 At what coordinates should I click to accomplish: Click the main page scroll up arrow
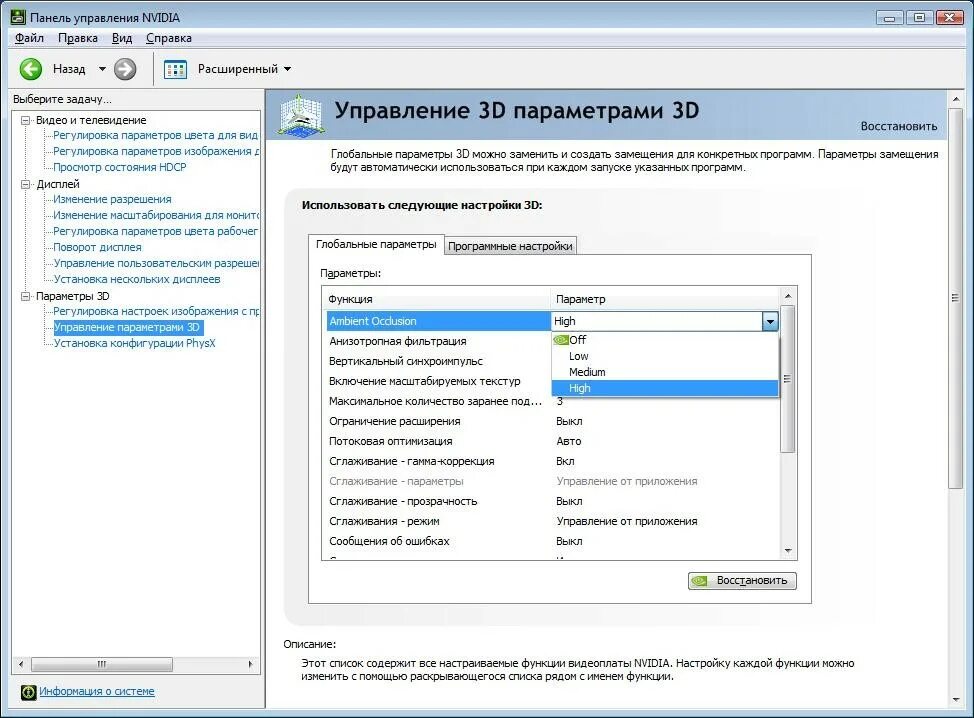coord(956,99)
